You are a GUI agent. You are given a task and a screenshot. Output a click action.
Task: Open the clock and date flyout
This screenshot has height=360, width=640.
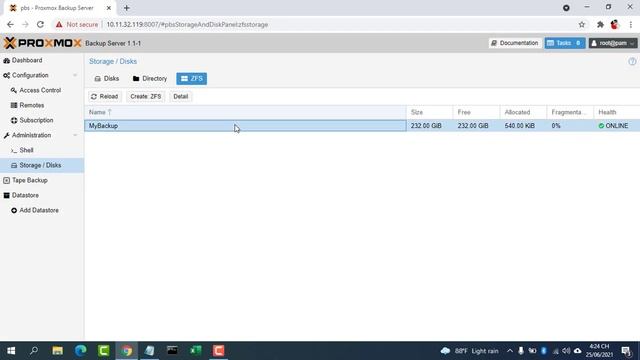599,351
